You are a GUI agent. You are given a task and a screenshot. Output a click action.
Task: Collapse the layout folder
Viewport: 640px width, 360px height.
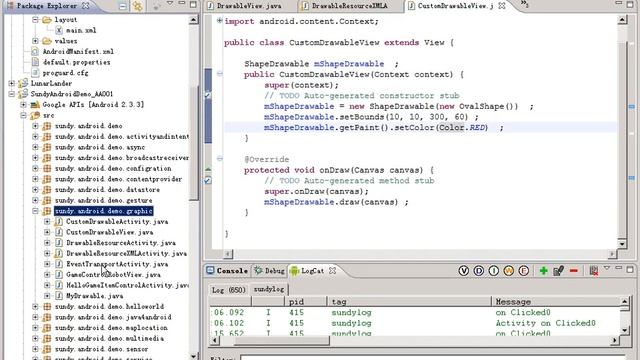tap(35, 20)
